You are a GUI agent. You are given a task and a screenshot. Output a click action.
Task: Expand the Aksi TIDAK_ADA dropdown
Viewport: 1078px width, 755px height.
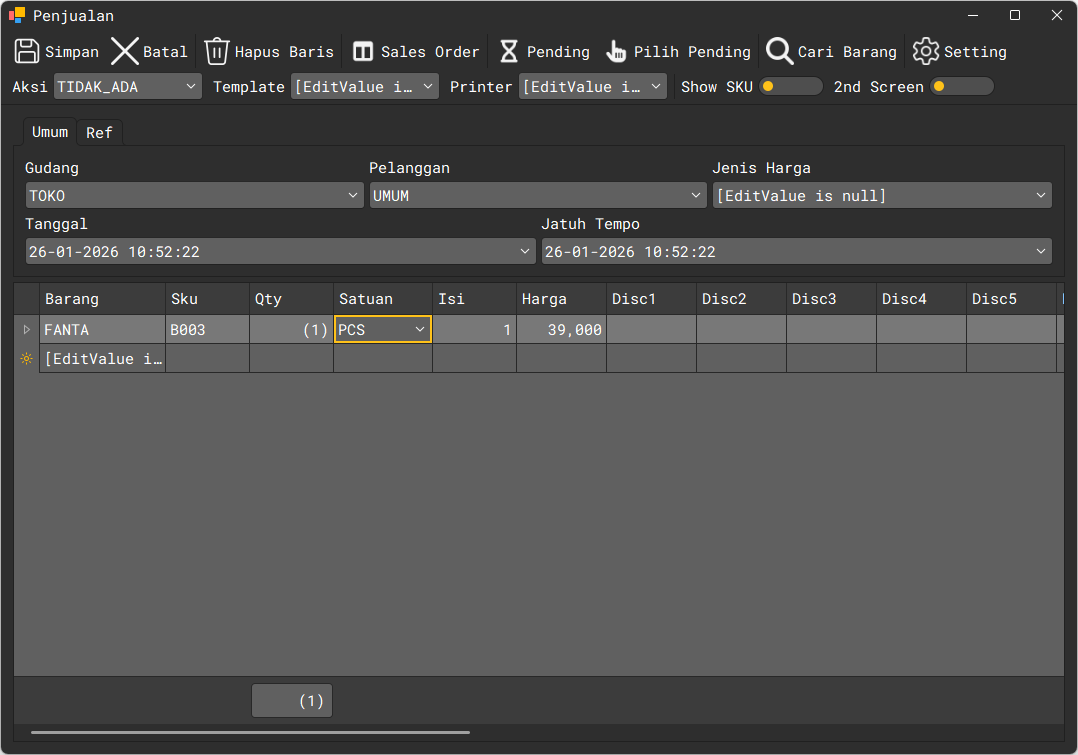click(191, 87)
